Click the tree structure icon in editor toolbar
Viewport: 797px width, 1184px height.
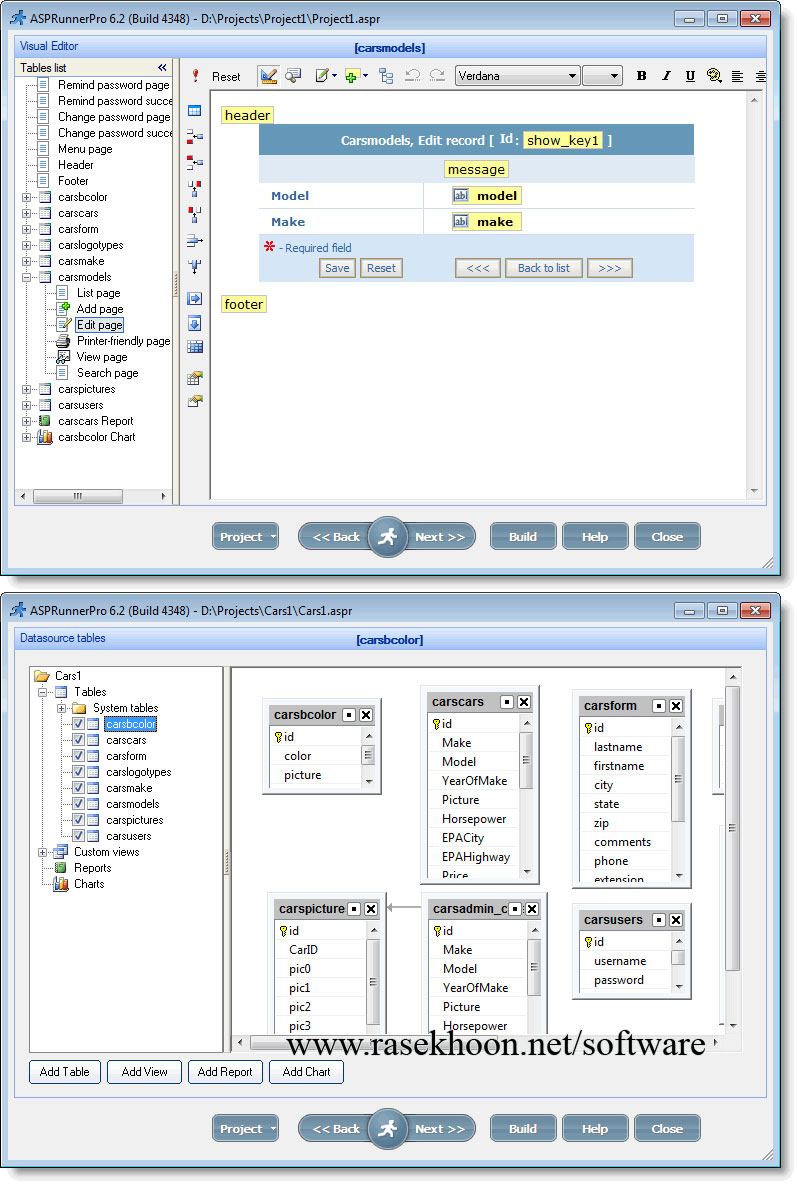coord(386,76)
